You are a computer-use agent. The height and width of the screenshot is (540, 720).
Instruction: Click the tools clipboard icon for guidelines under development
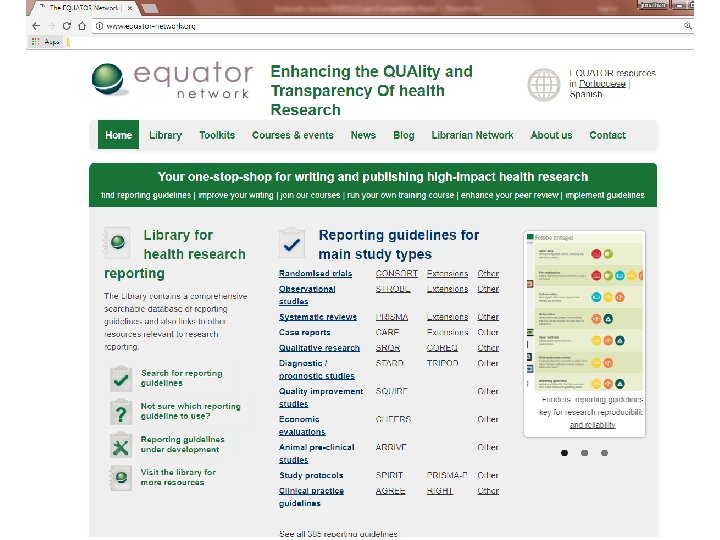pos(121,445)
